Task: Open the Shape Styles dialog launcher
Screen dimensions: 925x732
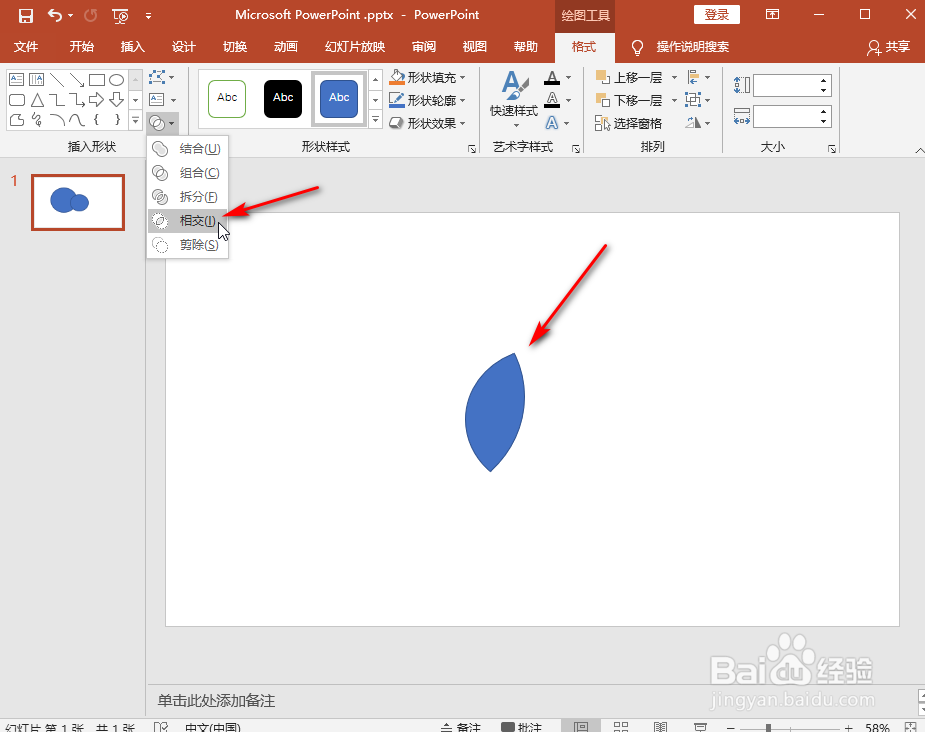Action: (472, 149)
